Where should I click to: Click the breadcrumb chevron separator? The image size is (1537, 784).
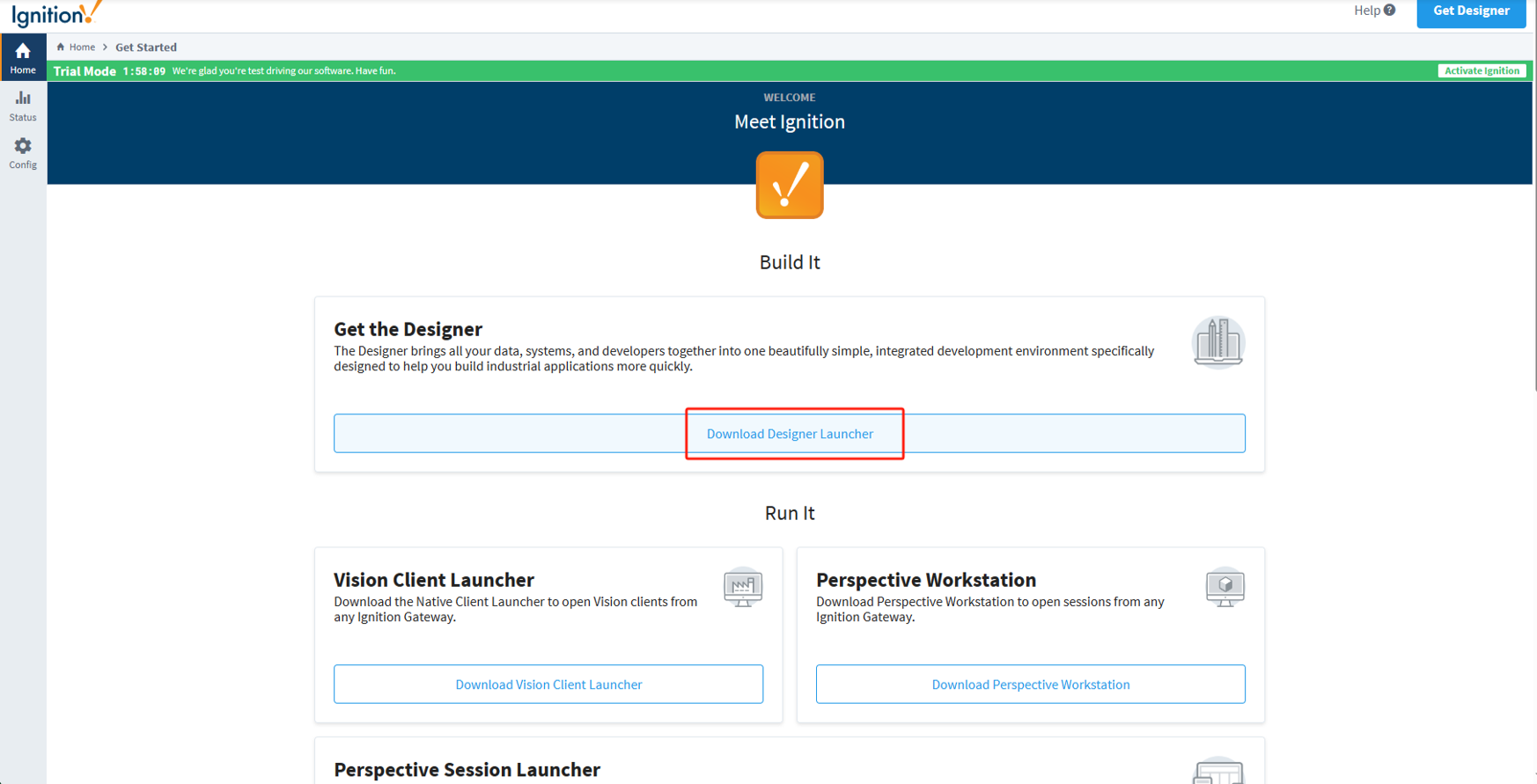[105, 48]
